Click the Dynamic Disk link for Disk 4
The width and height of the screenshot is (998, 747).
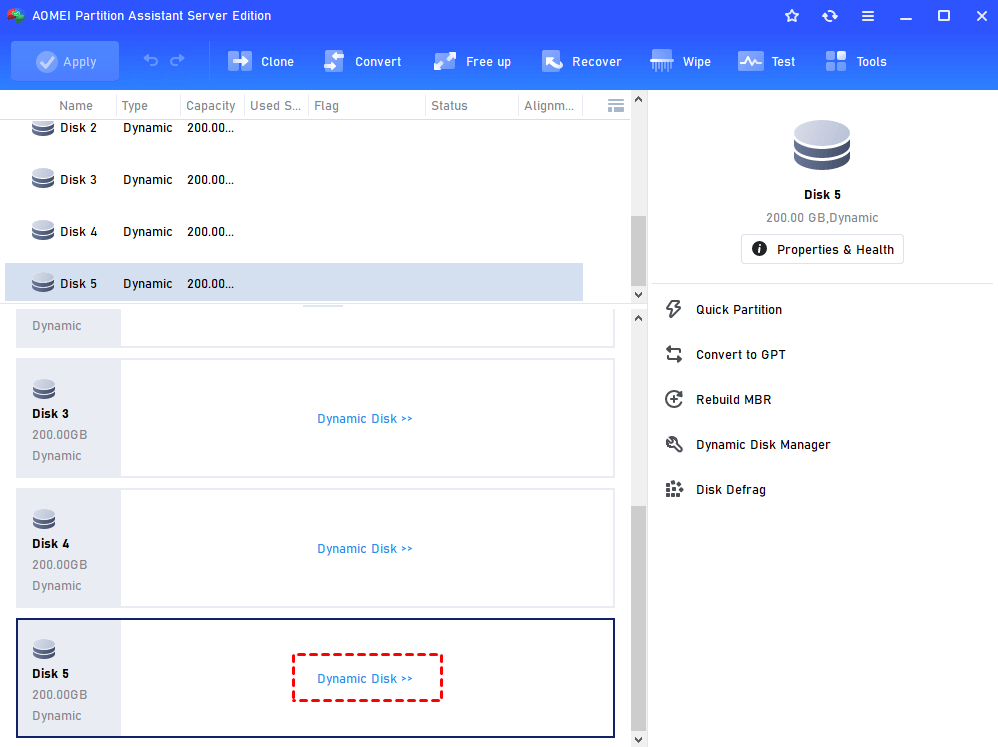(365, 548)
